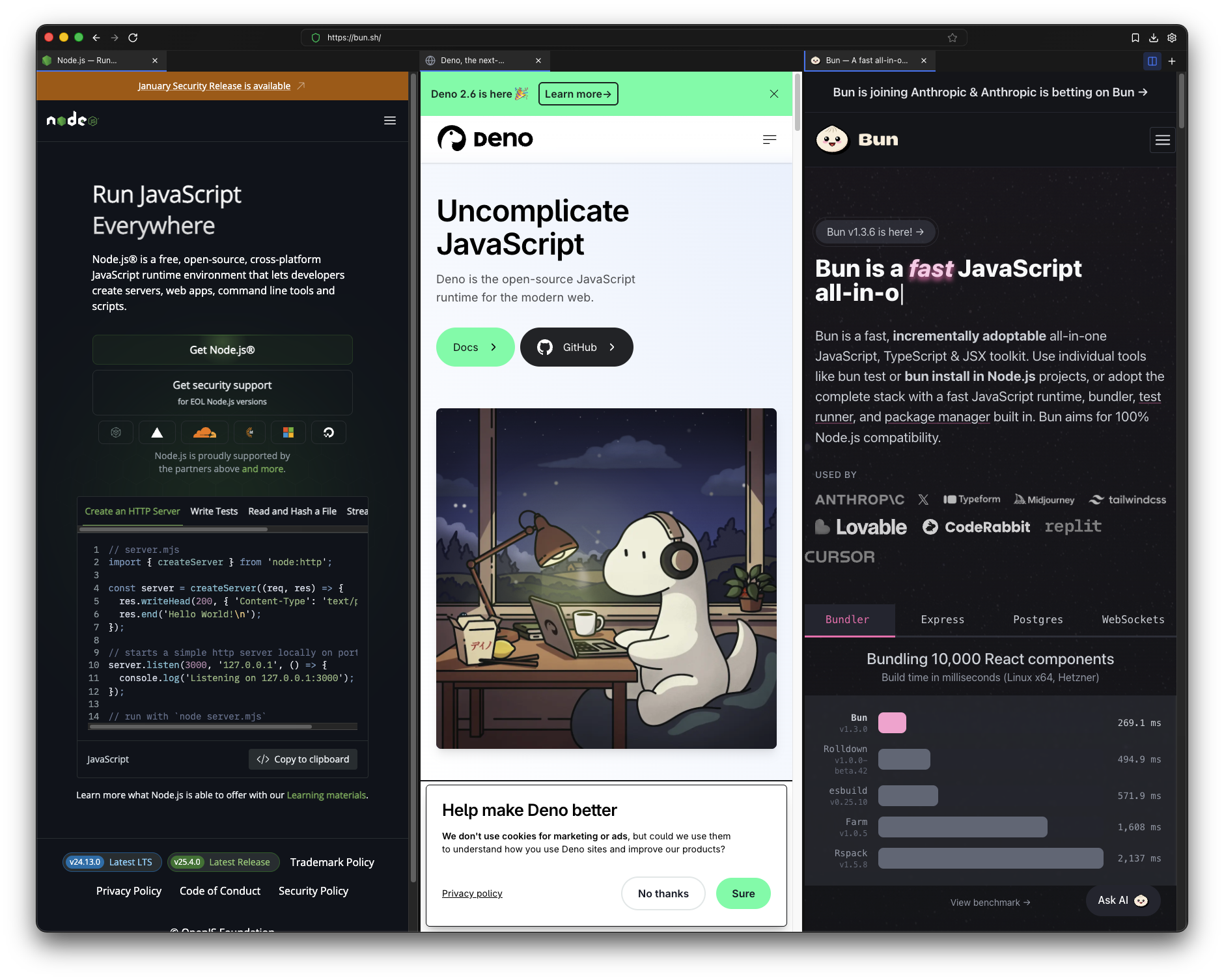Open the Ask AI chat button
Viewport: 1224px width, 980px height.
pyautogui.click(x=1122, y=900)
